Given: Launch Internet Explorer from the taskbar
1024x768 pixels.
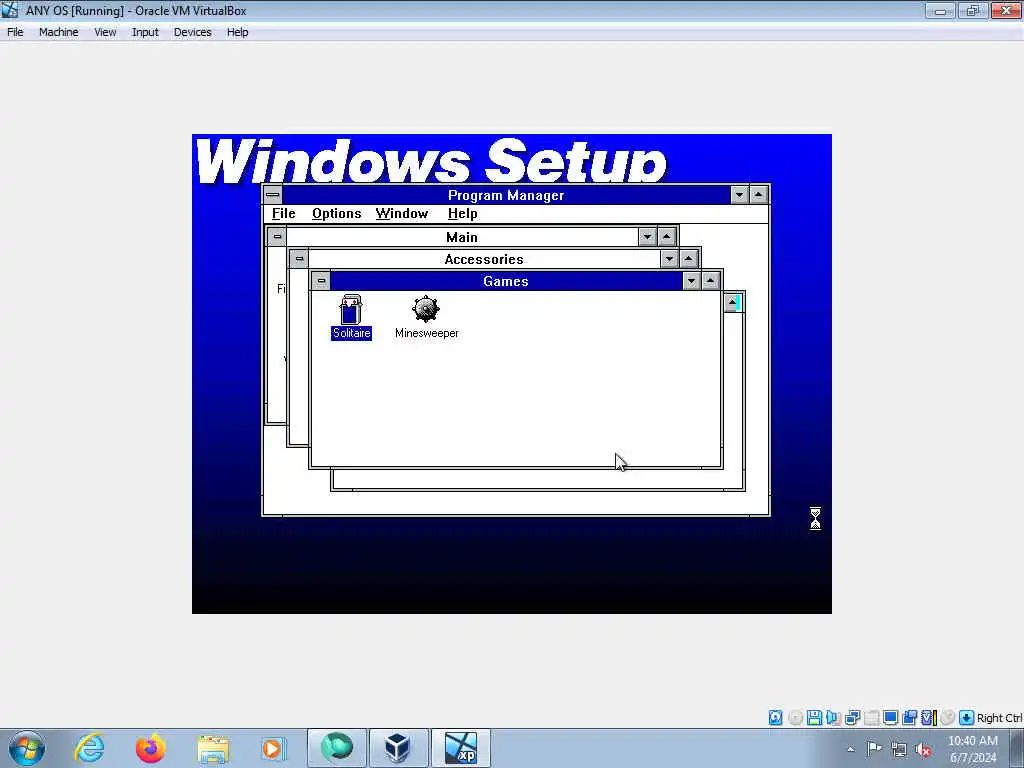Looking at the screenshot, I should [x=89, y=748].
